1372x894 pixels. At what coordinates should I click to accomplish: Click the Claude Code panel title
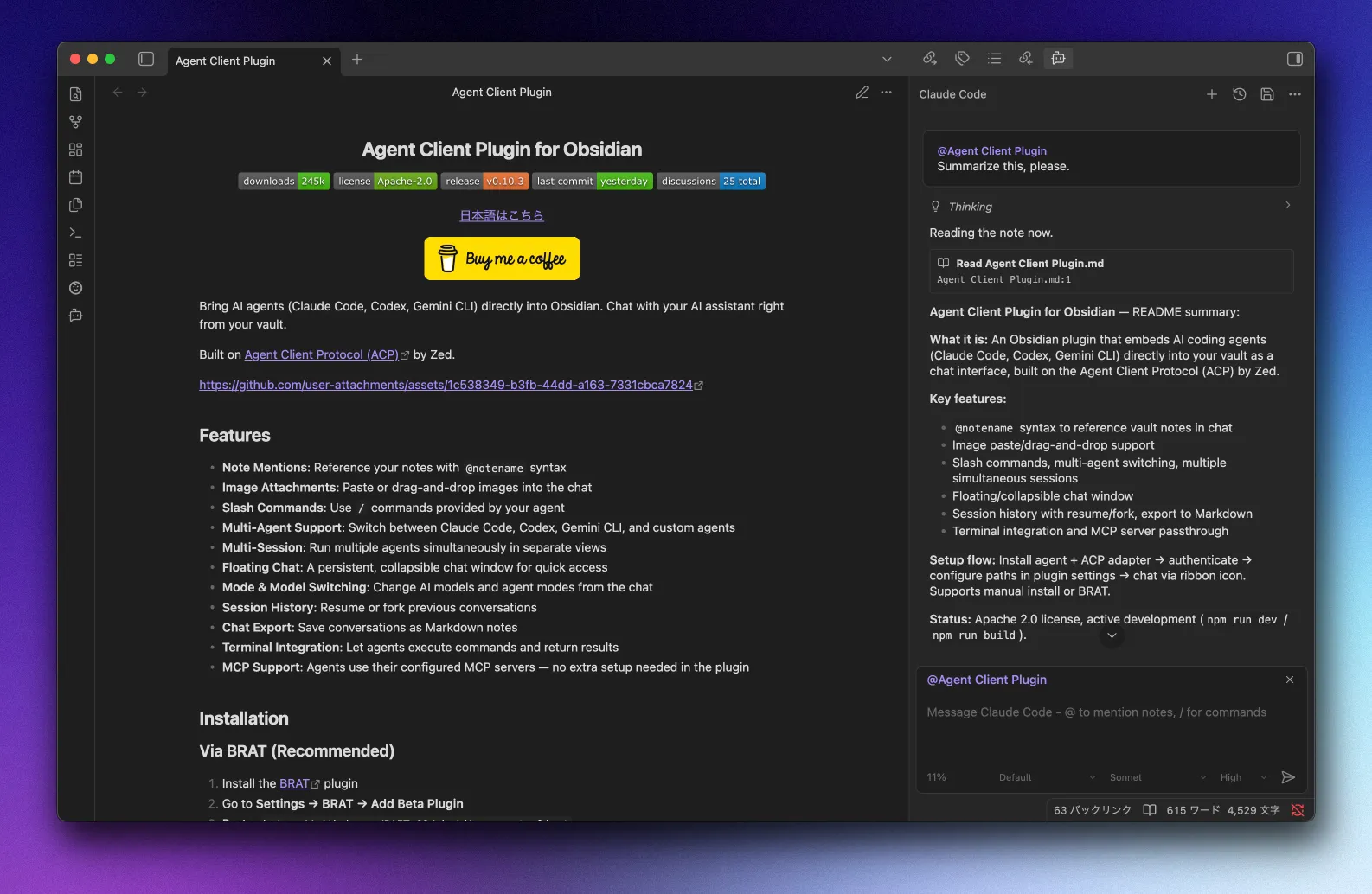pyautogui.click(x=952, y=94)
